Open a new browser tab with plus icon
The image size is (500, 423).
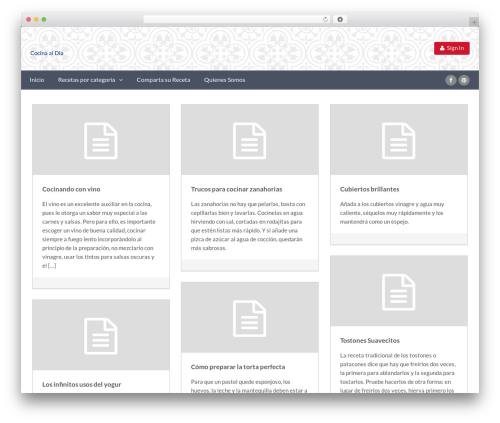click(x=474, y=22)
